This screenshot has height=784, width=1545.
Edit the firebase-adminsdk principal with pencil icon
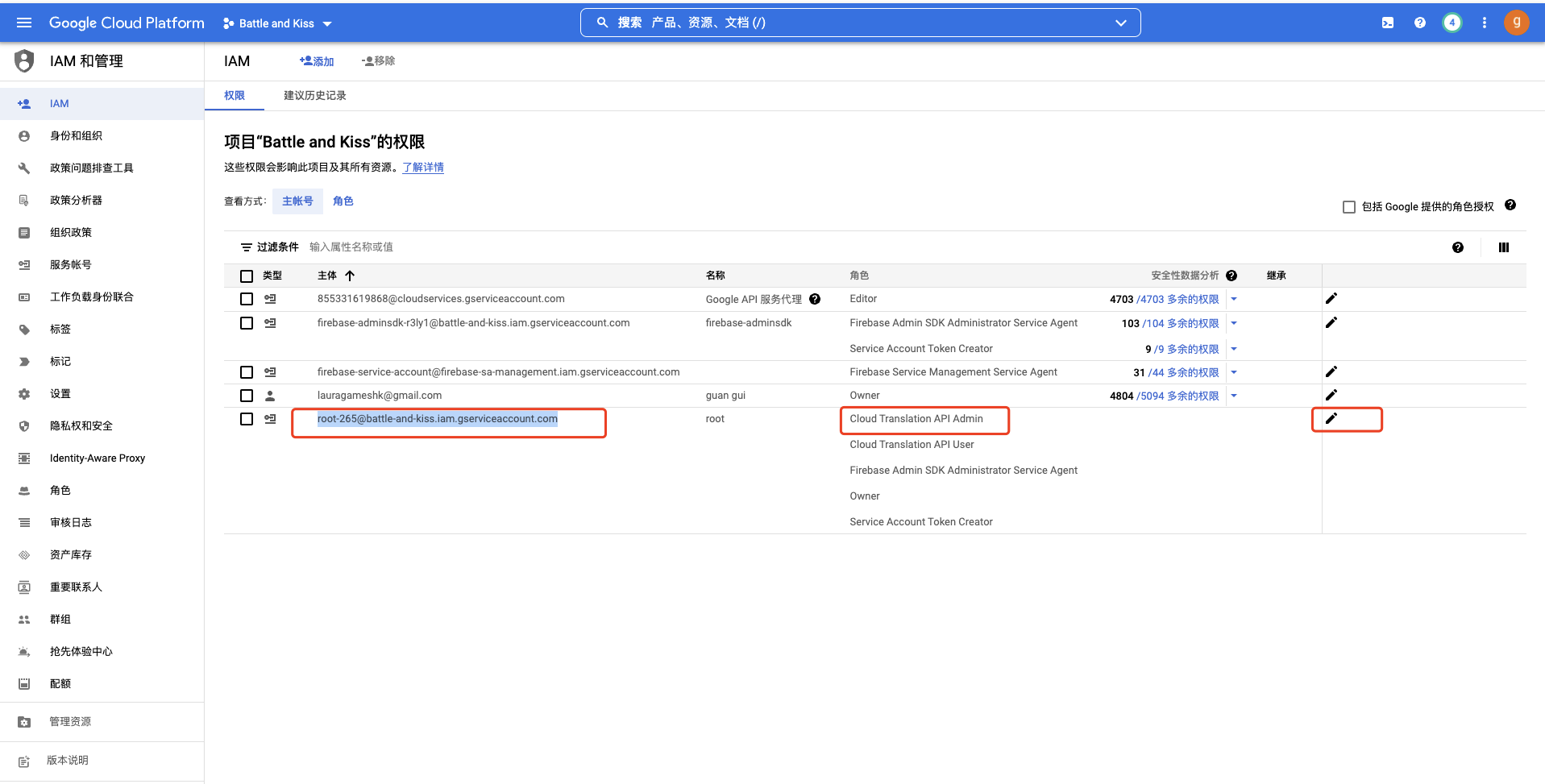(1331, 322)
